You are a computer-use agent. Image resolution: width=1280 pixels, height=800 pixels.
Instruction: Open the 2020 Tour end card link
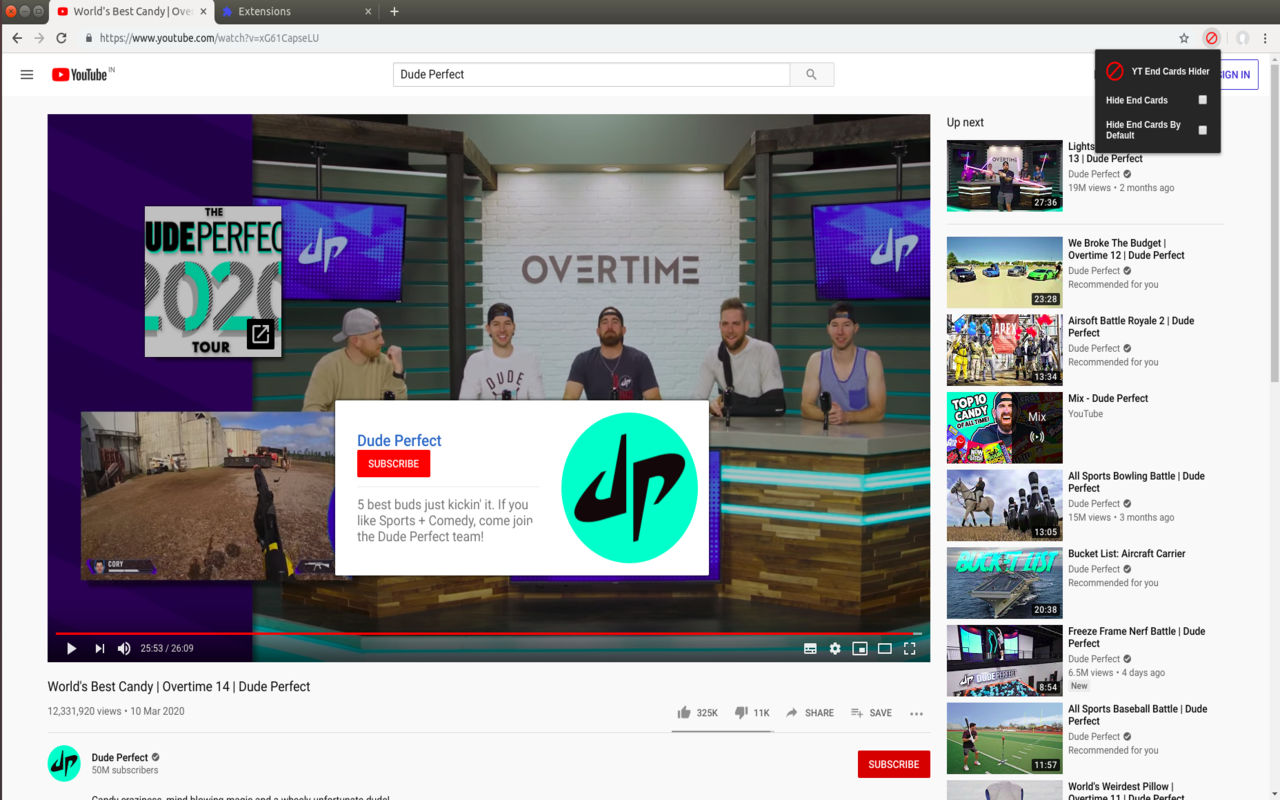[213, 281]
